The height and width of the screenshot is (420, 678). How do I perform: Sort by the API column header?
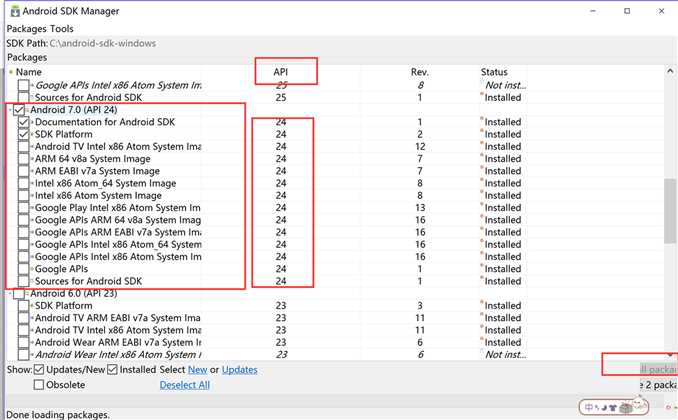tap(281, 72)
